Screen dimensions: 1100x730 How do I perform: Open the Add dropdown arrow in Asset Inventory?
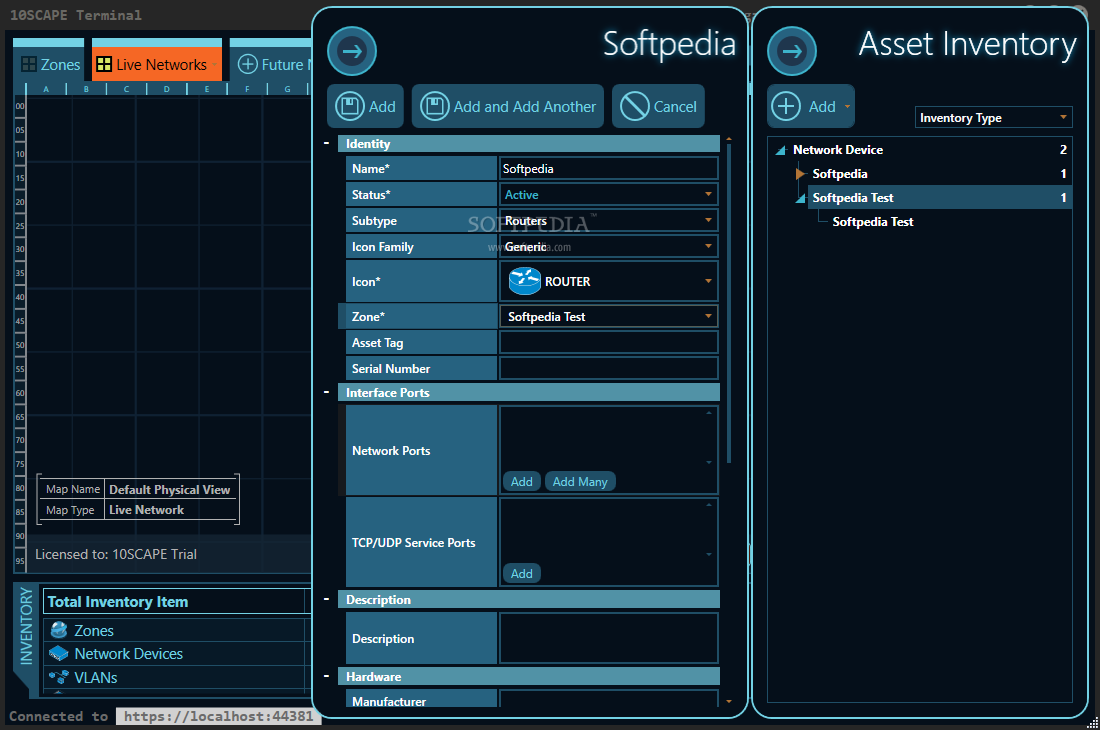click(x=847, y=107)
